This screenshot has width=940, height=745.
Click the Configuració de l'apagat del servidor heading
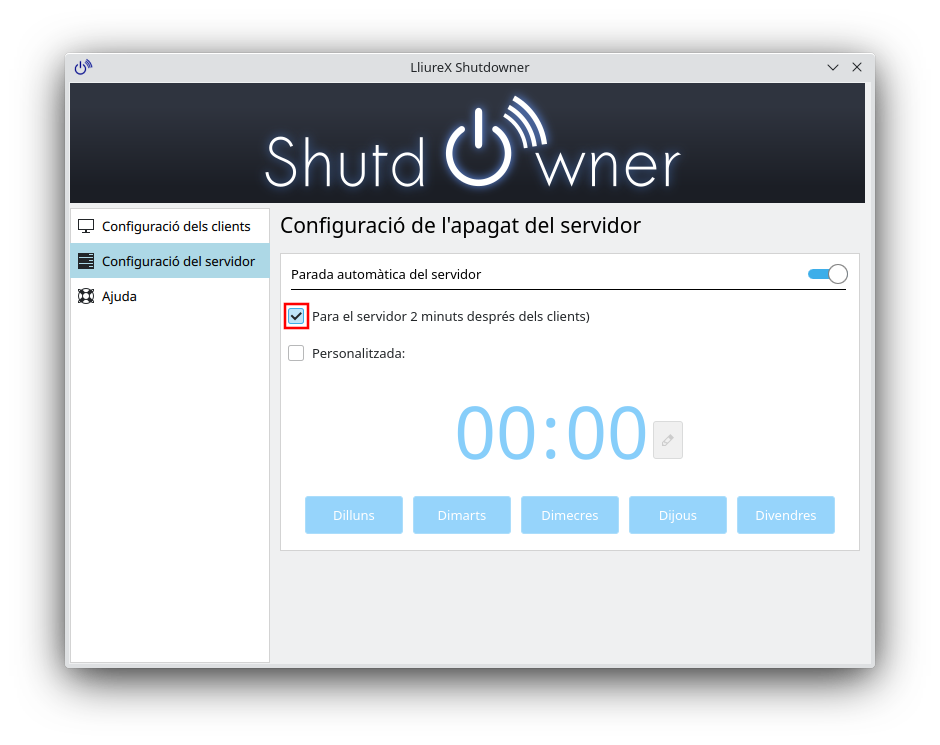(x=460, y=225)
